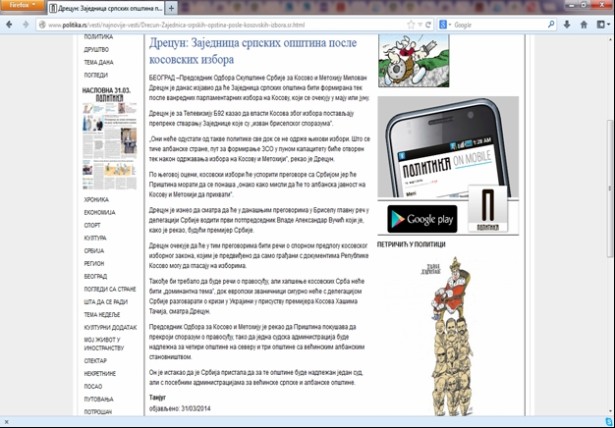
Task: Close the bottom bar with X icon
Action: click(x=6, y=422)
